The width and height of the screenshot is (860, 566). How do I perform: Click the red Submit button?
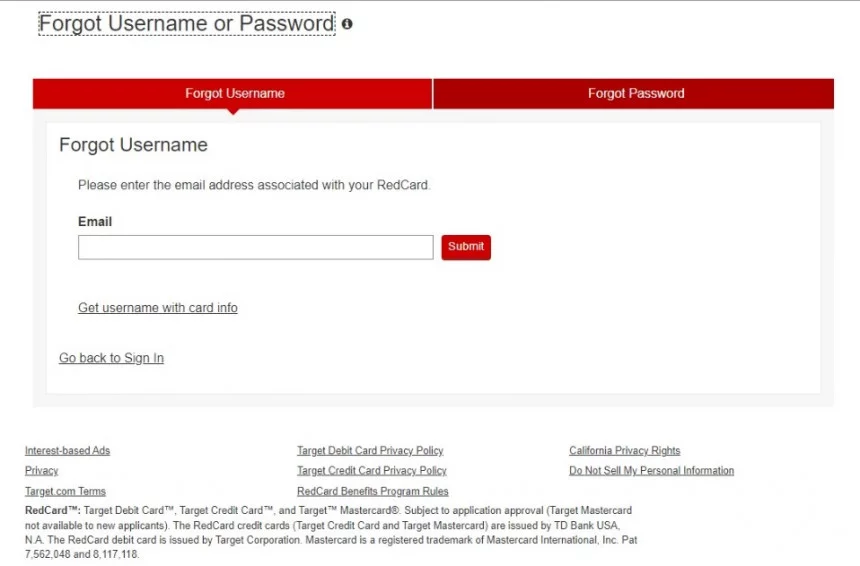click(466, 247)
